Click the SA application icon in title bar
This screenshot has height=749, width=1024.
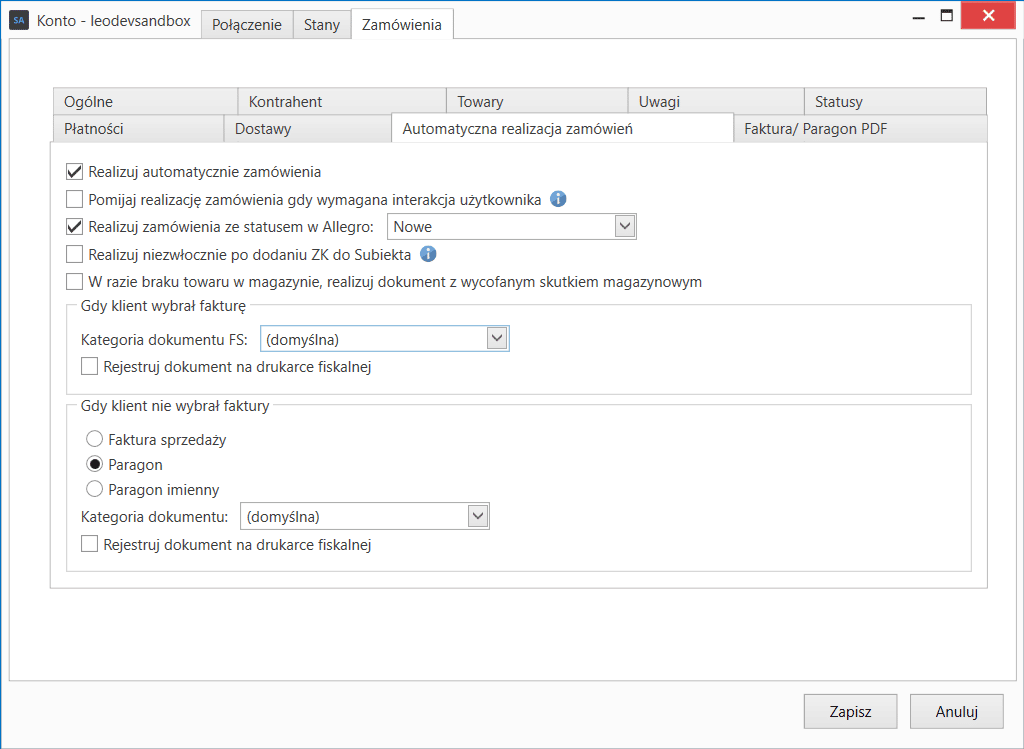coord(19,20)
